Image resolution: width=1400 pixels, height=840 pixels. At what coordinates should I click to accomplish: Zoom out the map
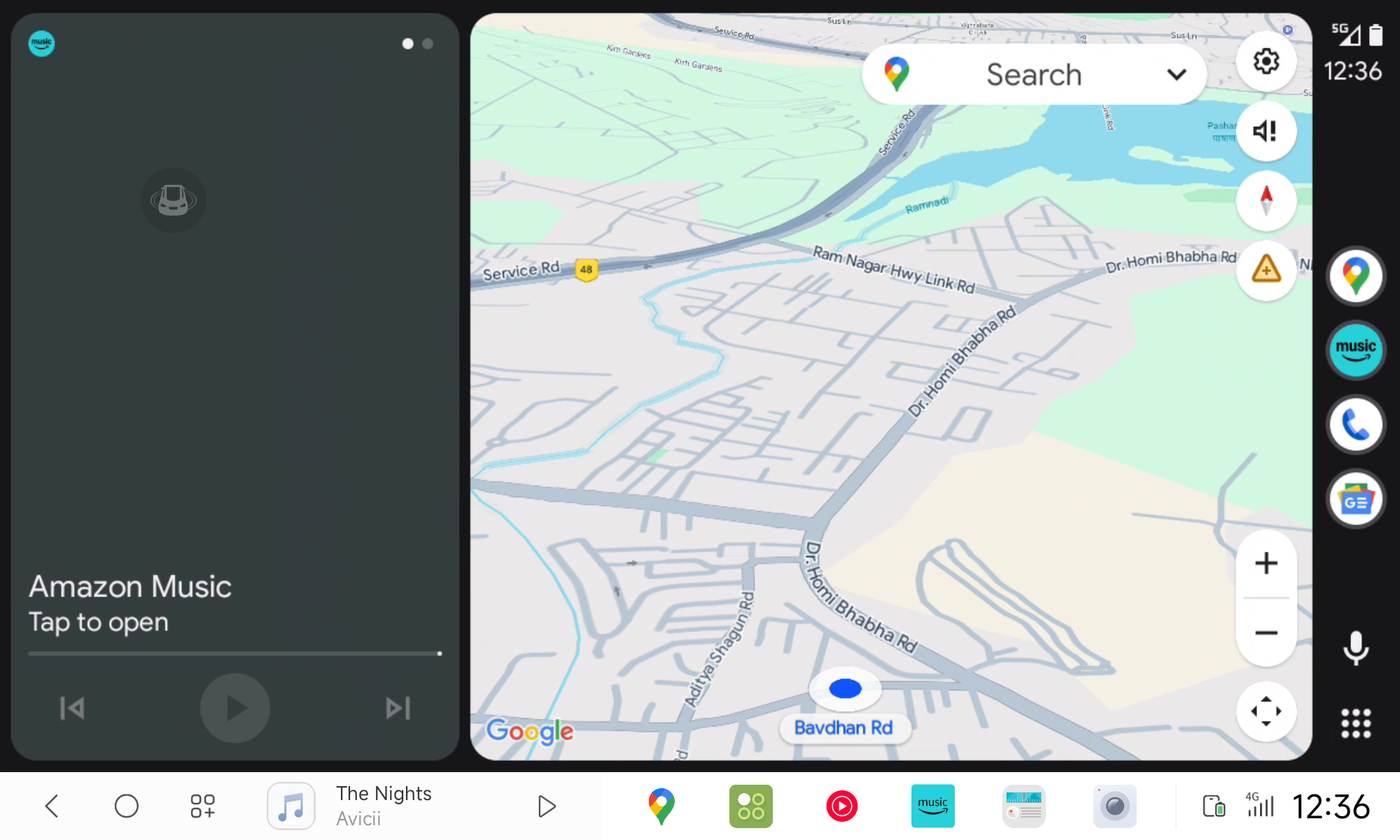point(1266,633)
